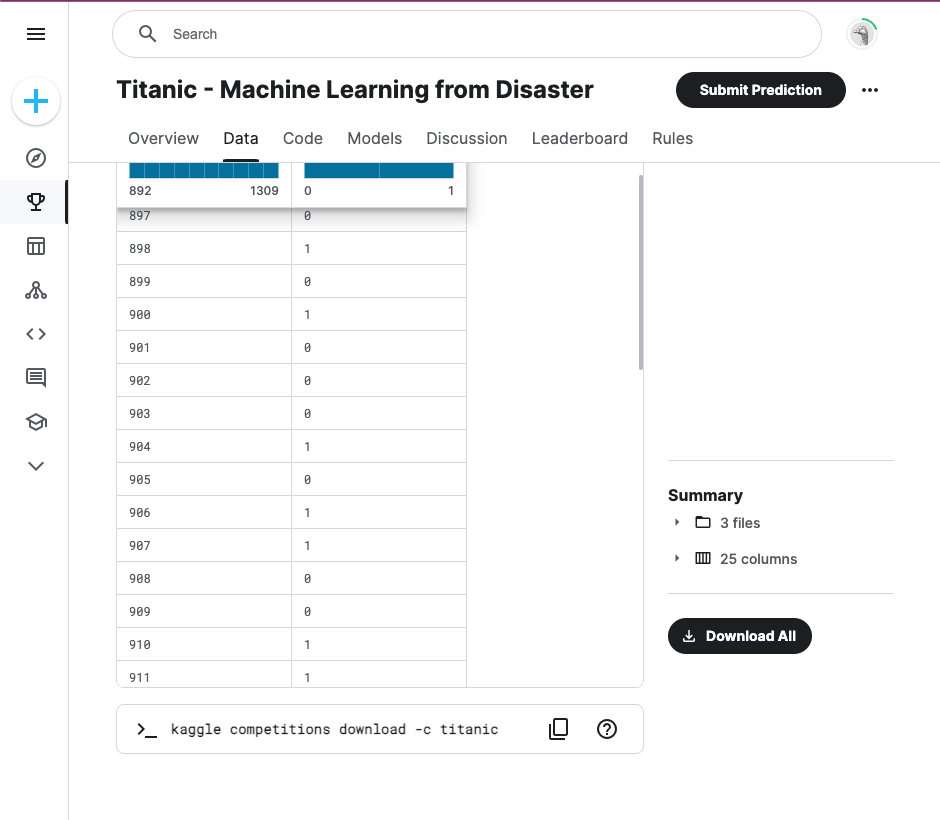Open the user profile avatar

pyautogui.click(x=862, y=34)
